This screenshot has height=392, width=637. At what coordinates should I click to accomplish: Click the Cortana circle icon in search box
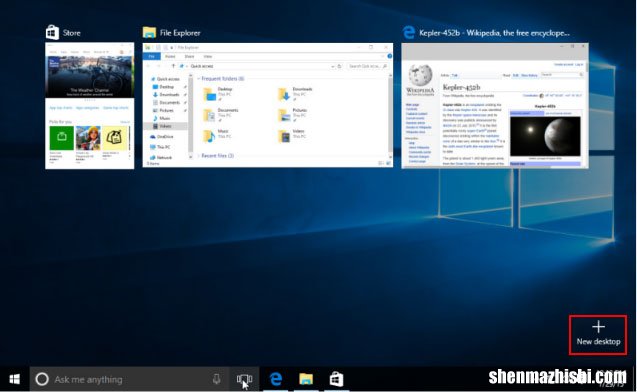(x=42, y=379)
